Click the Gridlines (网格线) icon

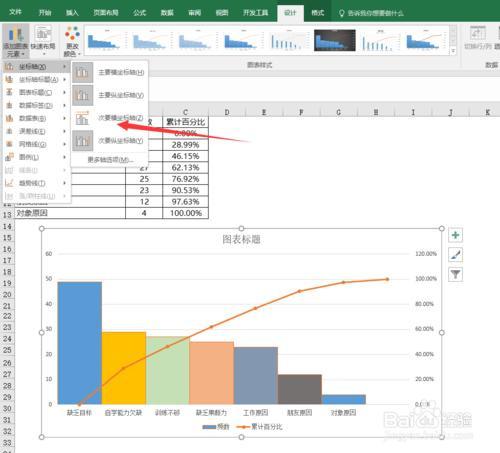(9, 144)
